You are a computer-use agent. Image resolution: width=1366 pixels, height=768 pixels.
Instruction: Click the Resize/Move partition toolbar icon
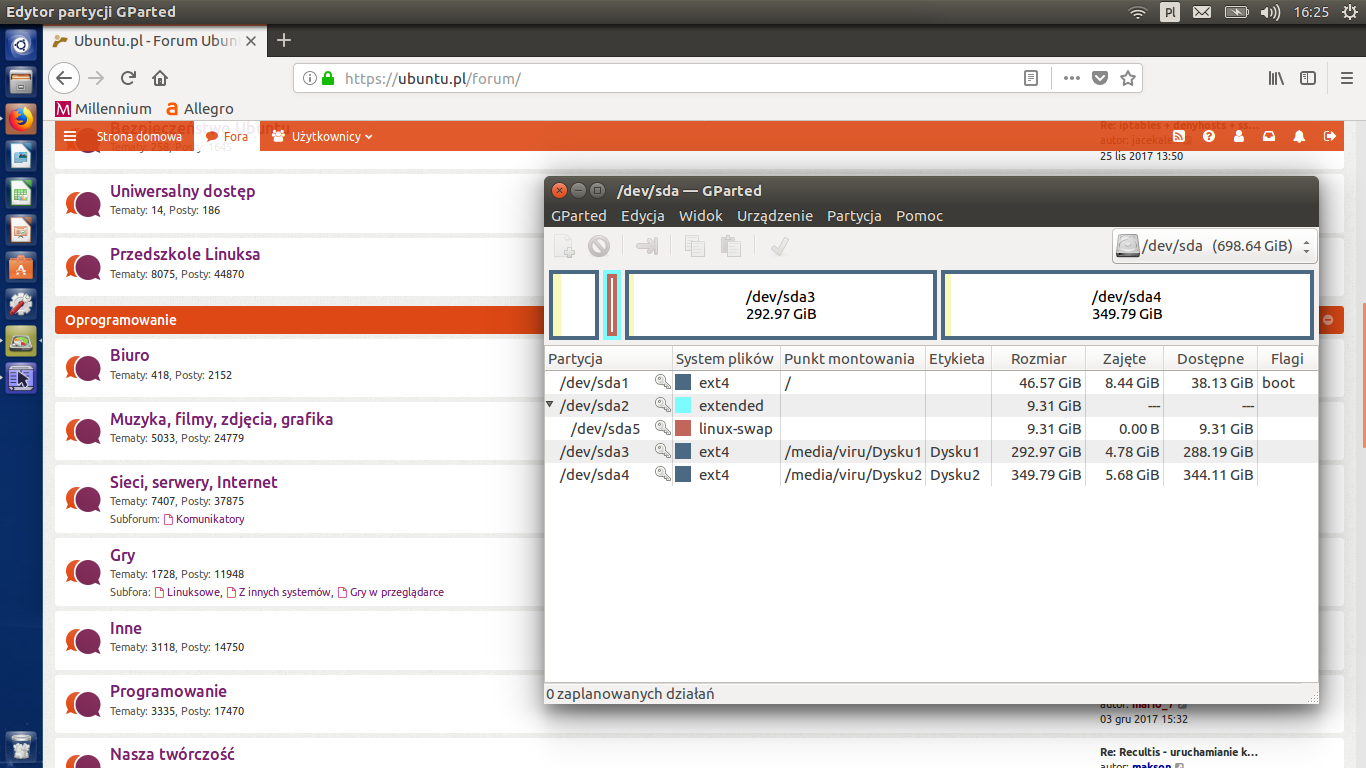click(x=647, y=246)
